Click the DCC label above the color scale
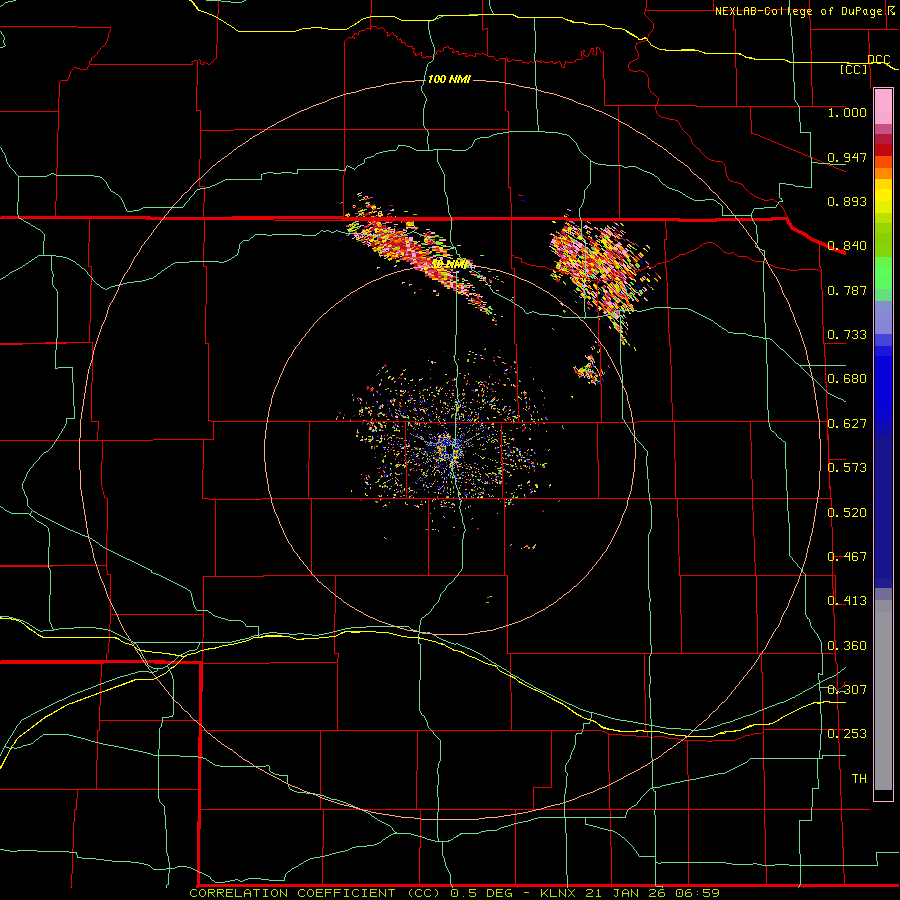 click(879, 59)
